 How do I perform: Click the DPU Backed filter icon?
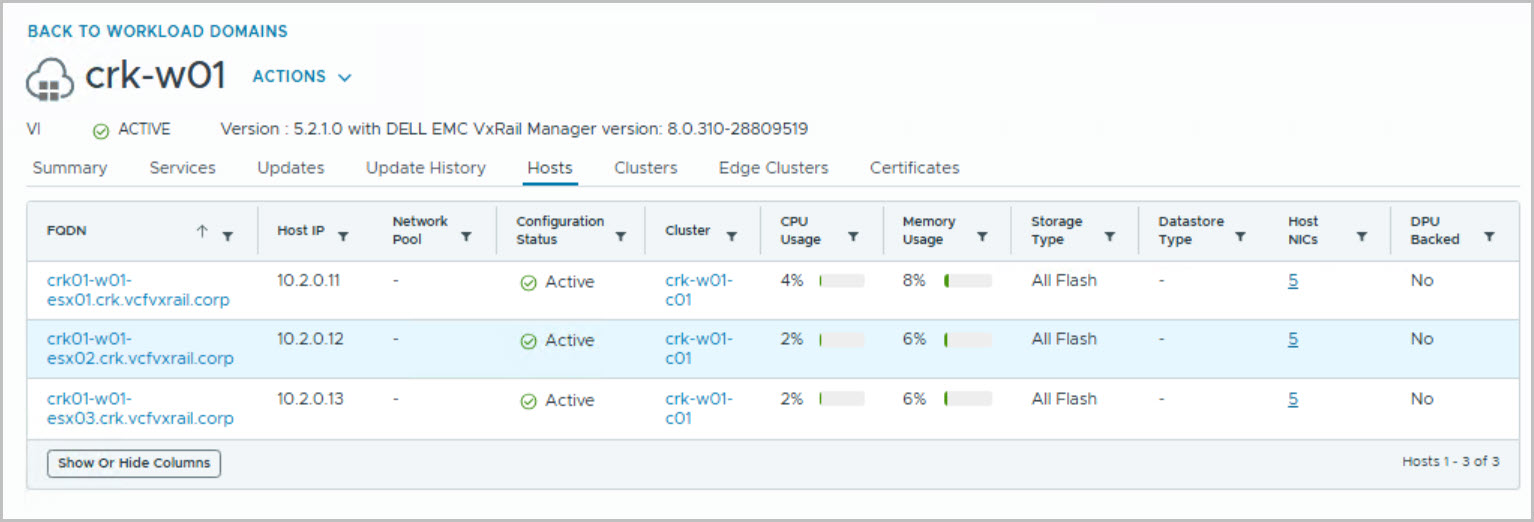1489,237
